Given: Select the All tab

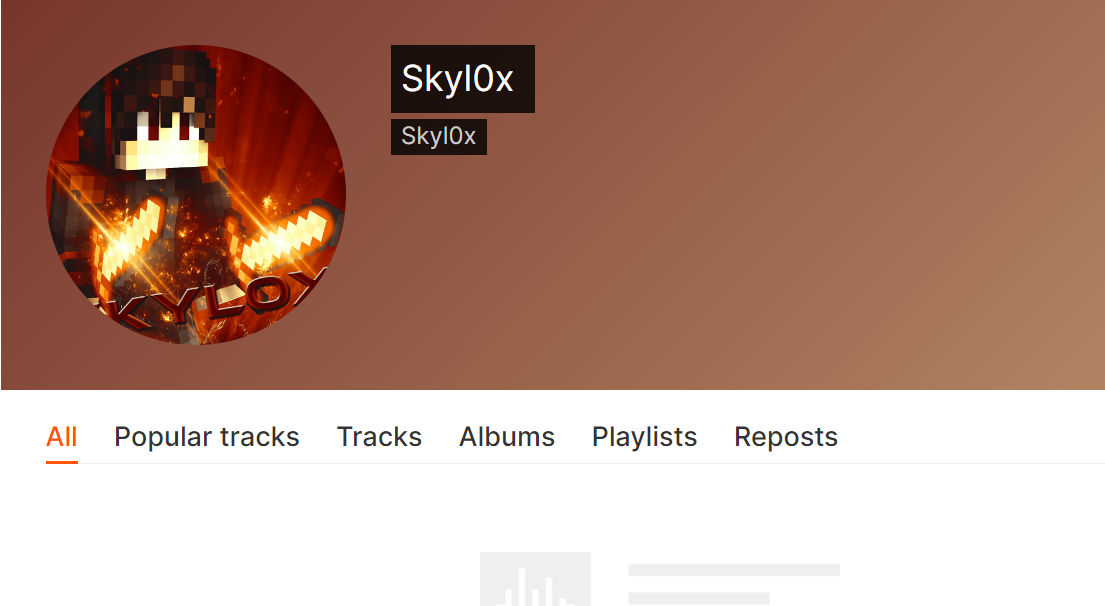Looking at the screenshot, I should 61,437.
